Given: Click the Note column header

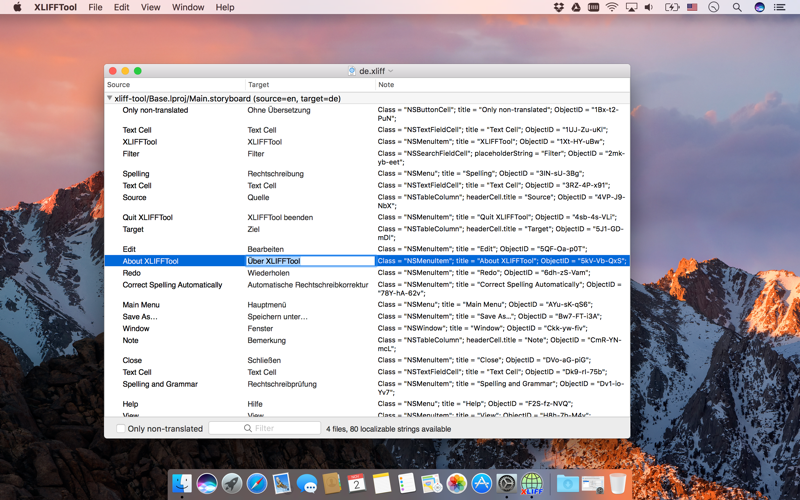Looking at the screenshot, I should click(503, 85).
